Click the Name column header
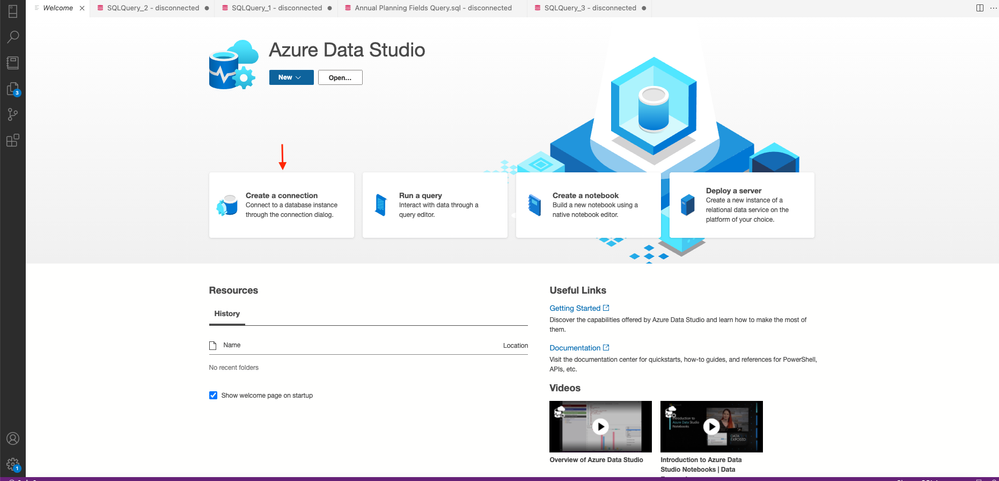This screenshot has height=481, width=999. coord(232,345)
